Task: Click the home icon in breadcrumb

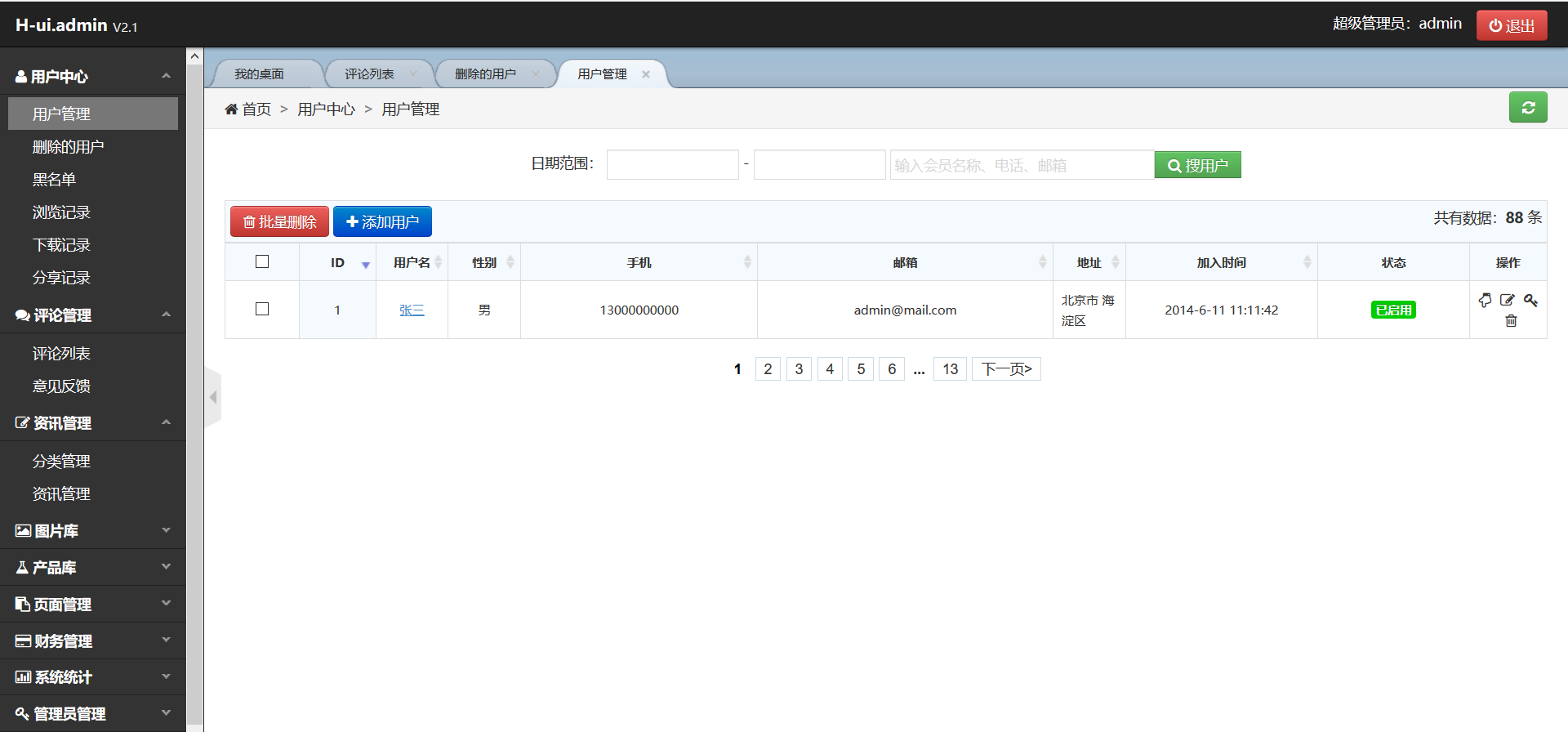Action: point(231,109)
